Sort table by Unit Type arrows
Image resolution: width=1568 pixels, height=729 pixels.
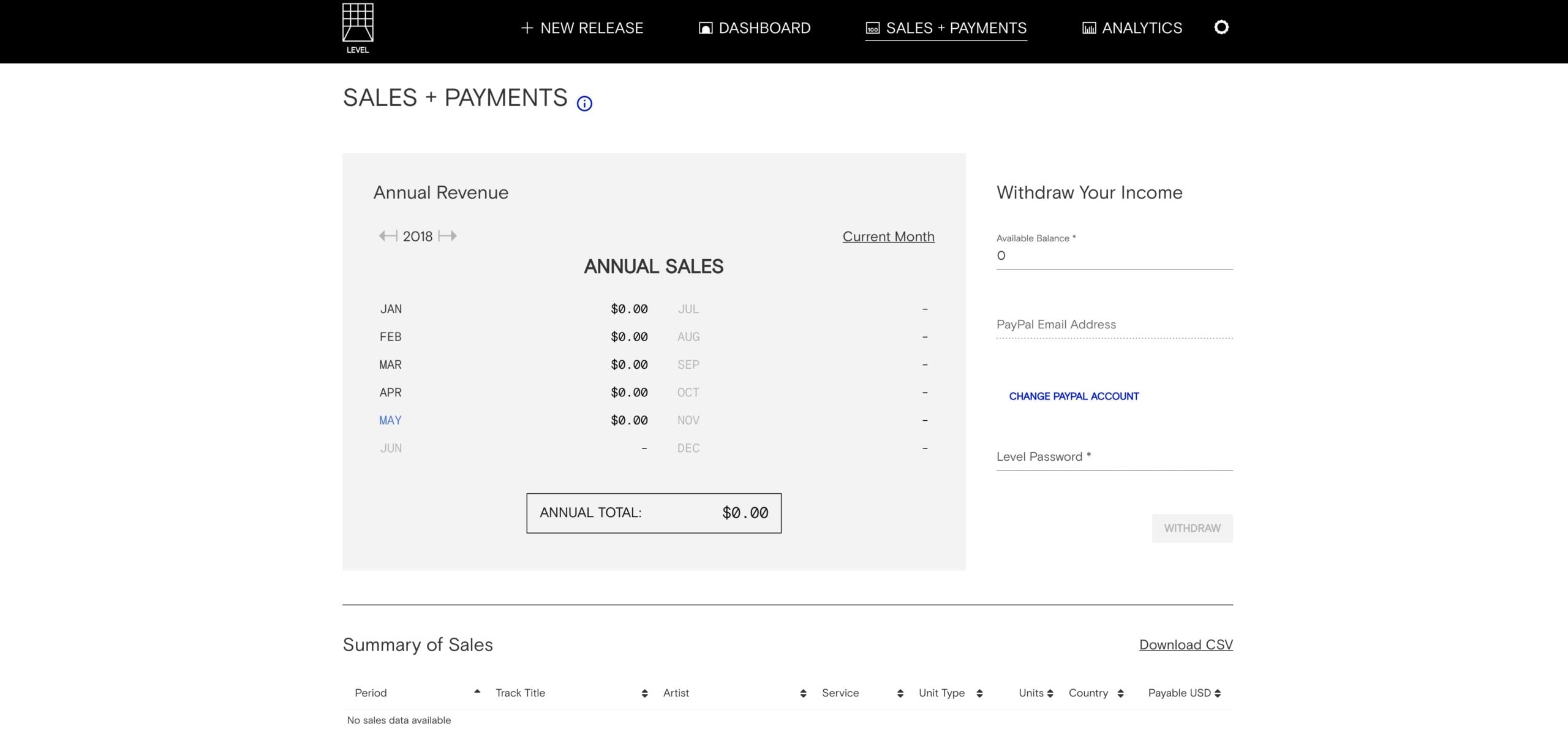979,693
